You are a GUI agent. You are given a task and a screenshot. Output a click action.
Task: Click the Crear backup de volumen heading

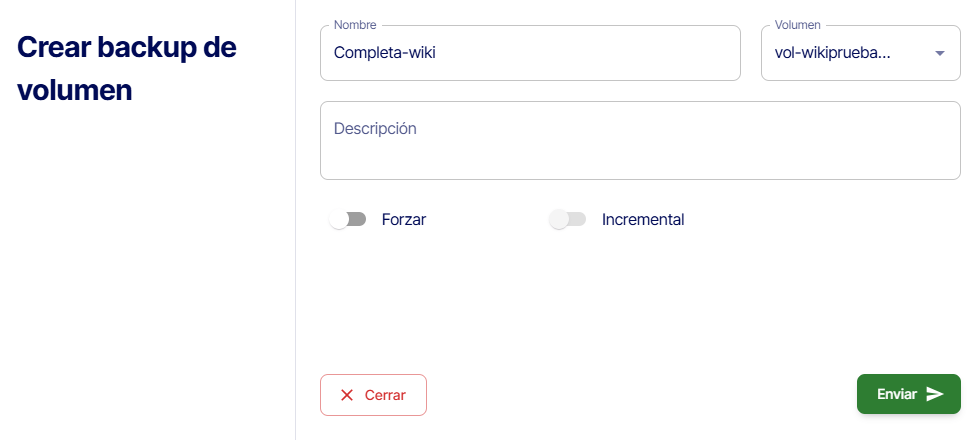point(127,68)
